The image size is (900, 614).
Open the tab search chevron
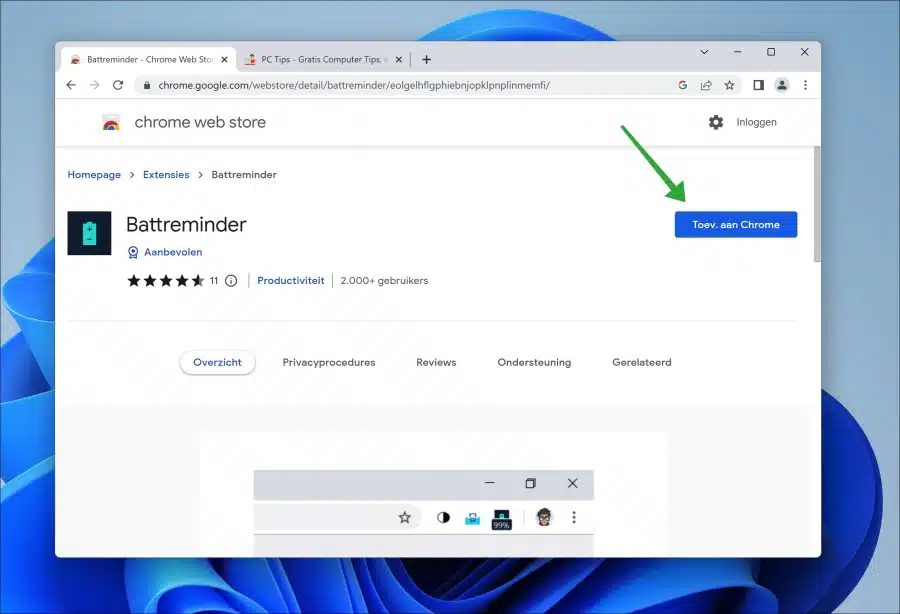704,52
